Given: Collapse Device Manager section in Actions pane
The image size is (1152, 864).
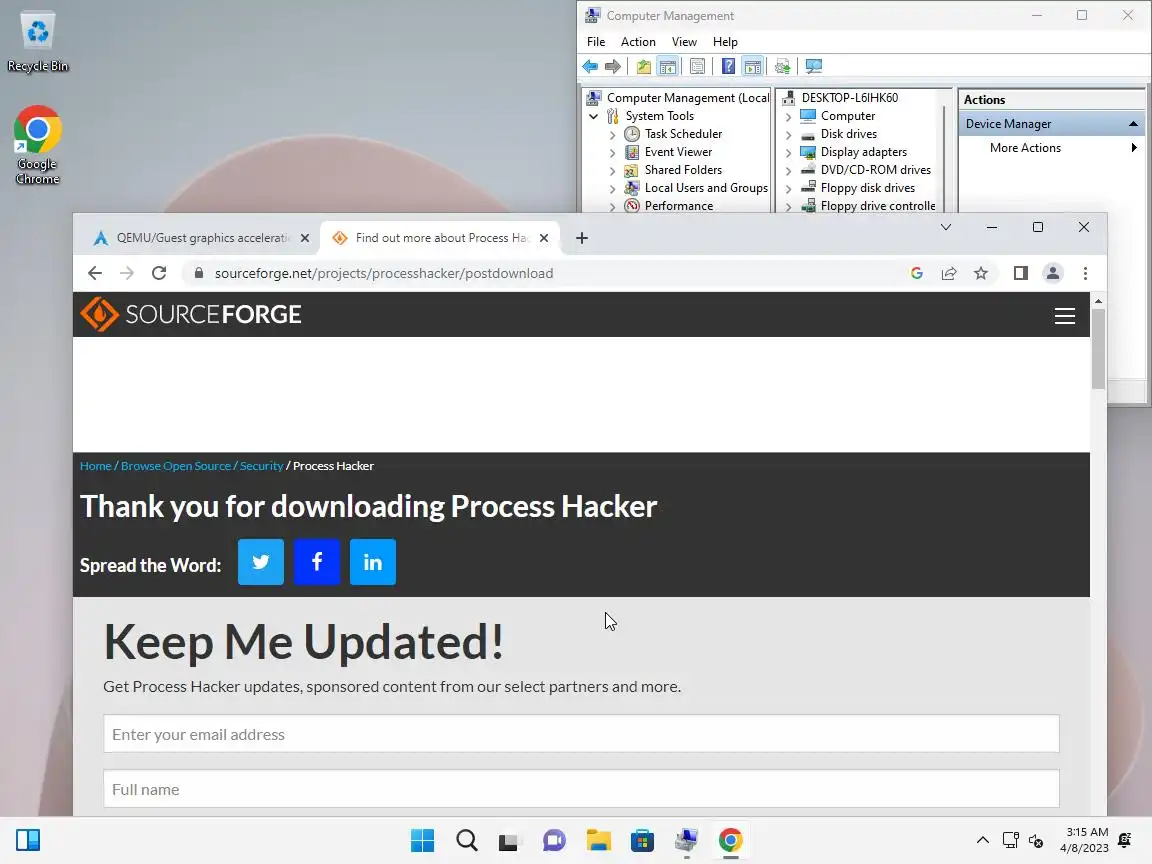Looking at the screenshot, I should pos(1133,124).
